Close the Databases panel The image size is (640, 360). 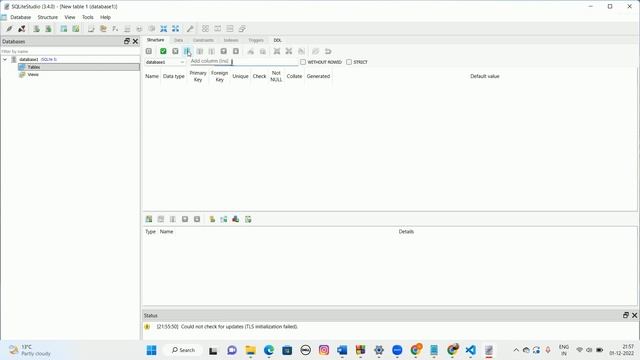[x=135, y=41]
